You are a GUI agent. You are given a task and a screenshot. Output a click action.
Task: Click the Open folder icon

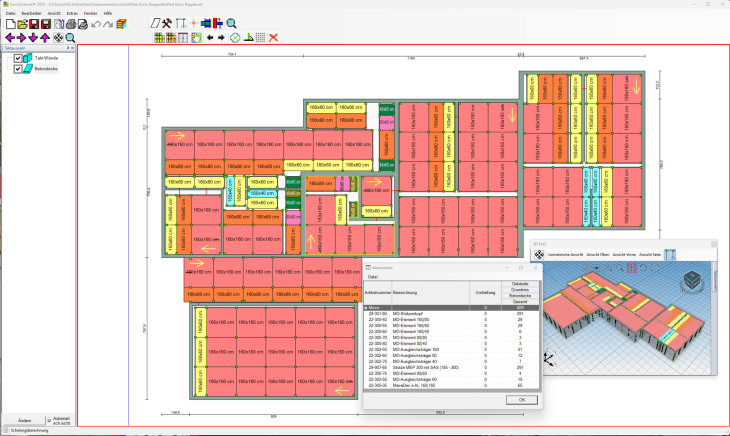pos(22,23)
